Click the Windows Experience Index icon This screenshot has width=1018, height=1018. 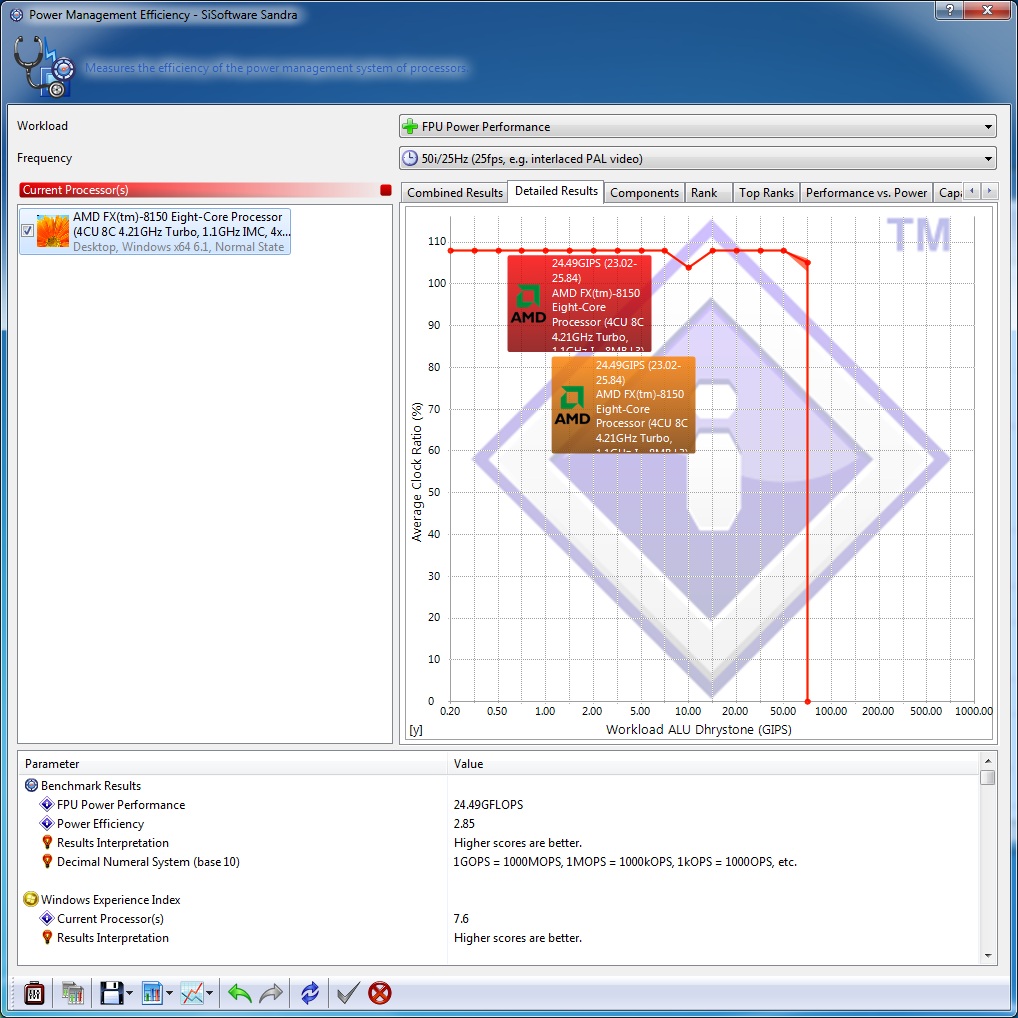pyautogui.click(x=31, y=899)
